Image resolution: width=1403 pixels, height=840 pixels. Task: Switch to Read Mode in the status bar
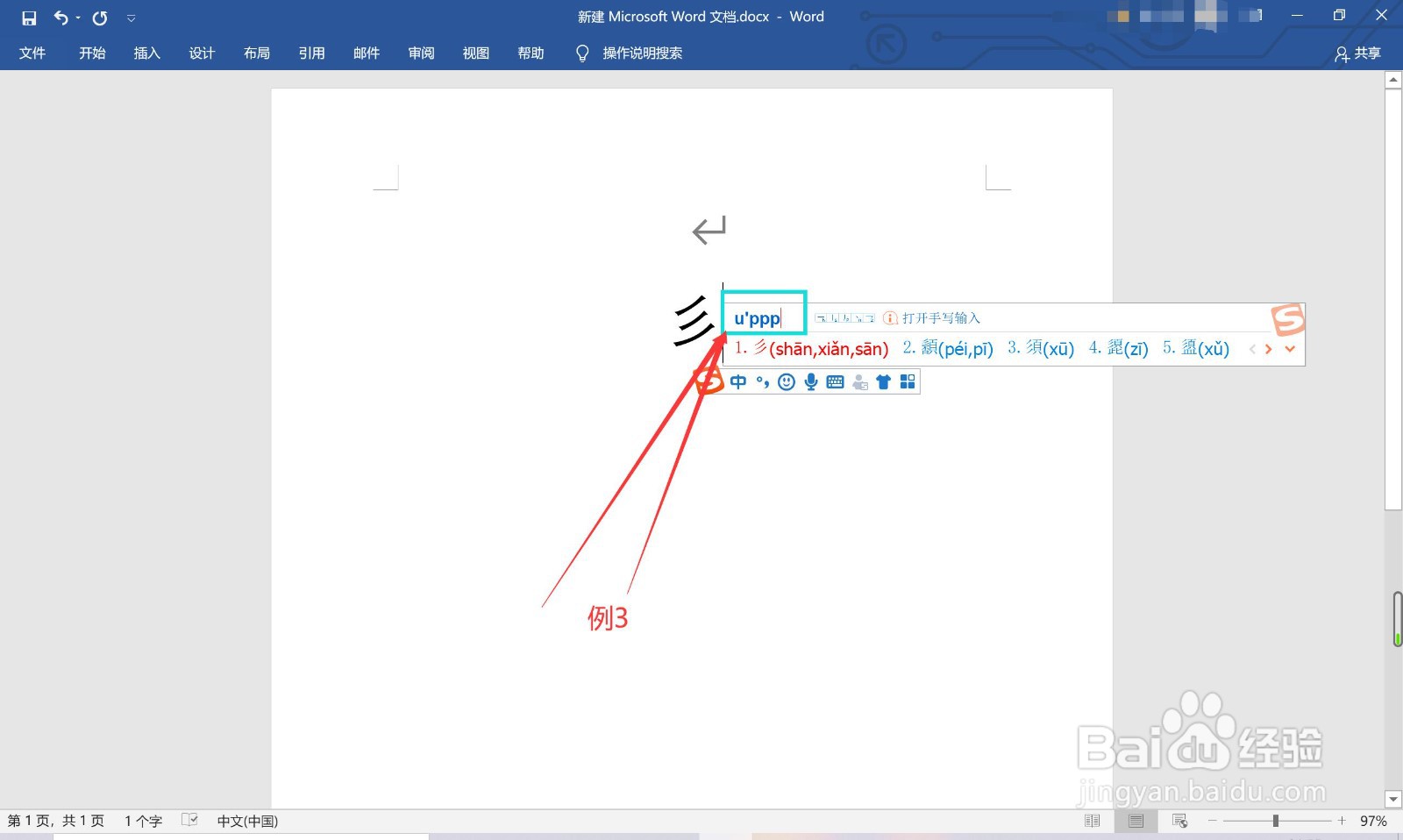coord(1092,821)
